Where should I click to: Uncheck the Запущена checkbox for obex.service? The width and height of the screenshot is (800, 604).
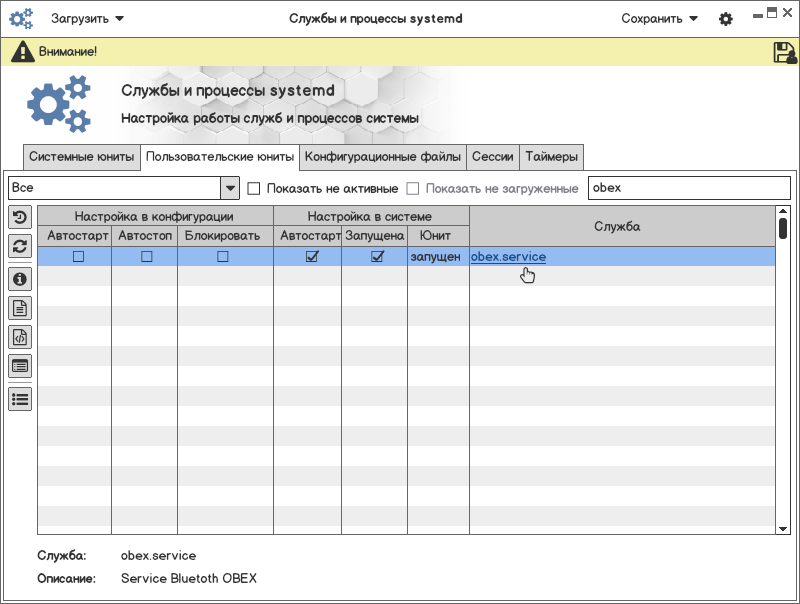point(377,257)
